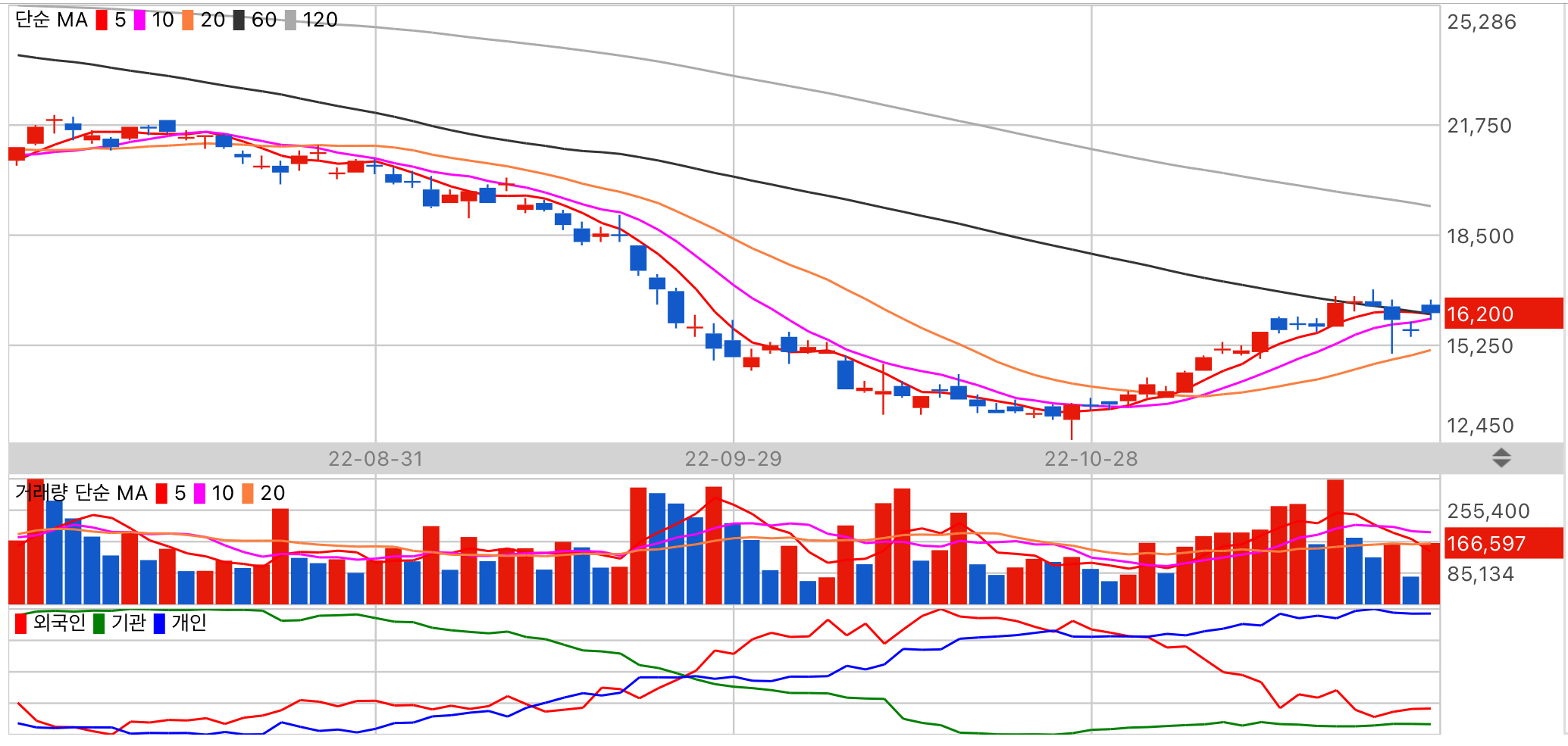
Task: Click the 85,134 volume axis label
Action: click(1480, 574)
